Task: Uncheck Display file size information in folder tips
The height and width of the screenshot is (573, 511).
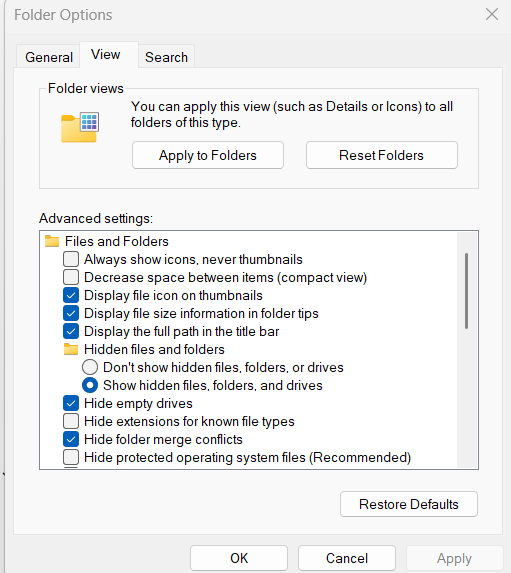Action: tap(71, 313)
